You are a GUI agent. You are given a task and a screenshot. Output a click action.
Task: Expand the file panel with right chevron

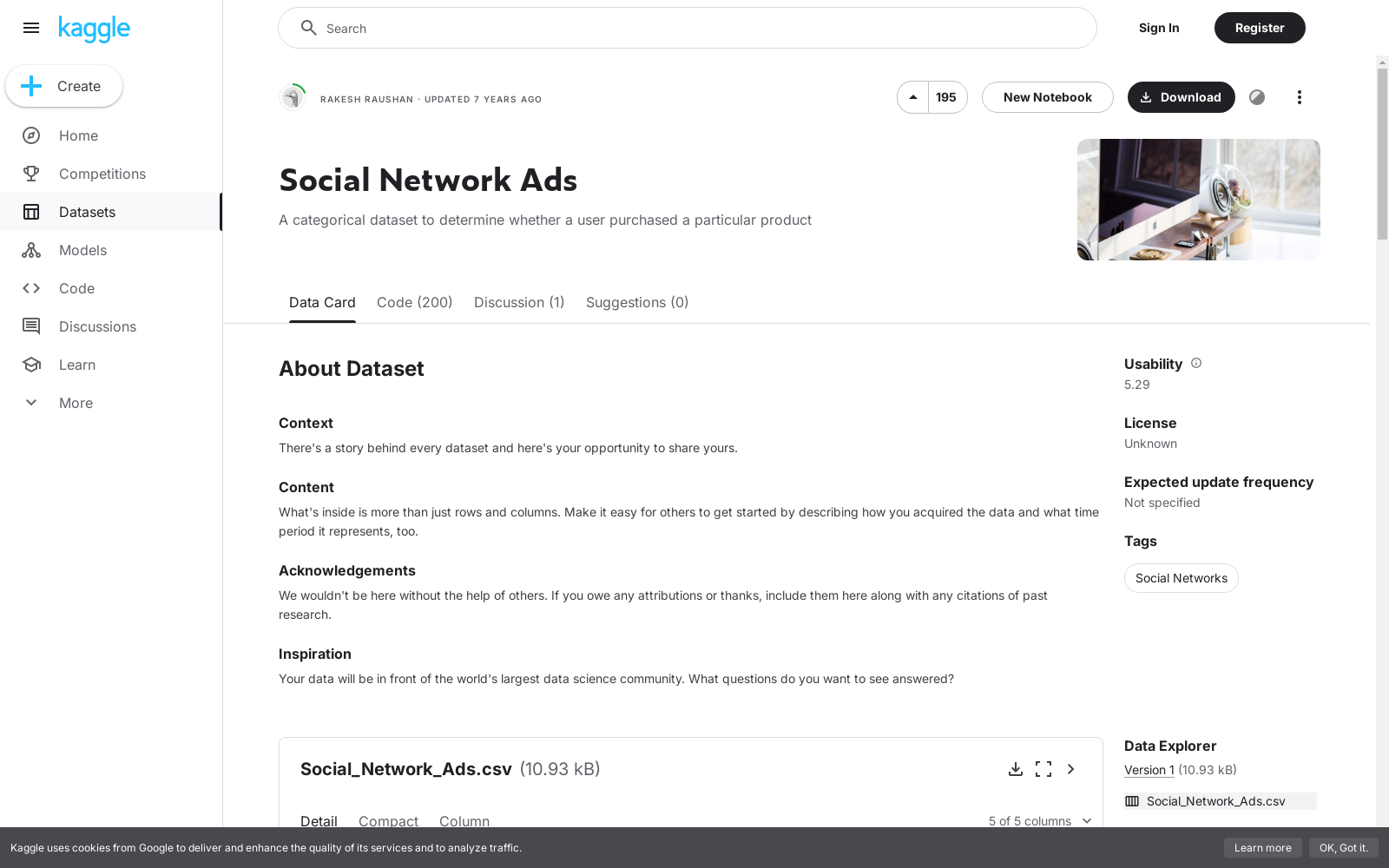1071,769
